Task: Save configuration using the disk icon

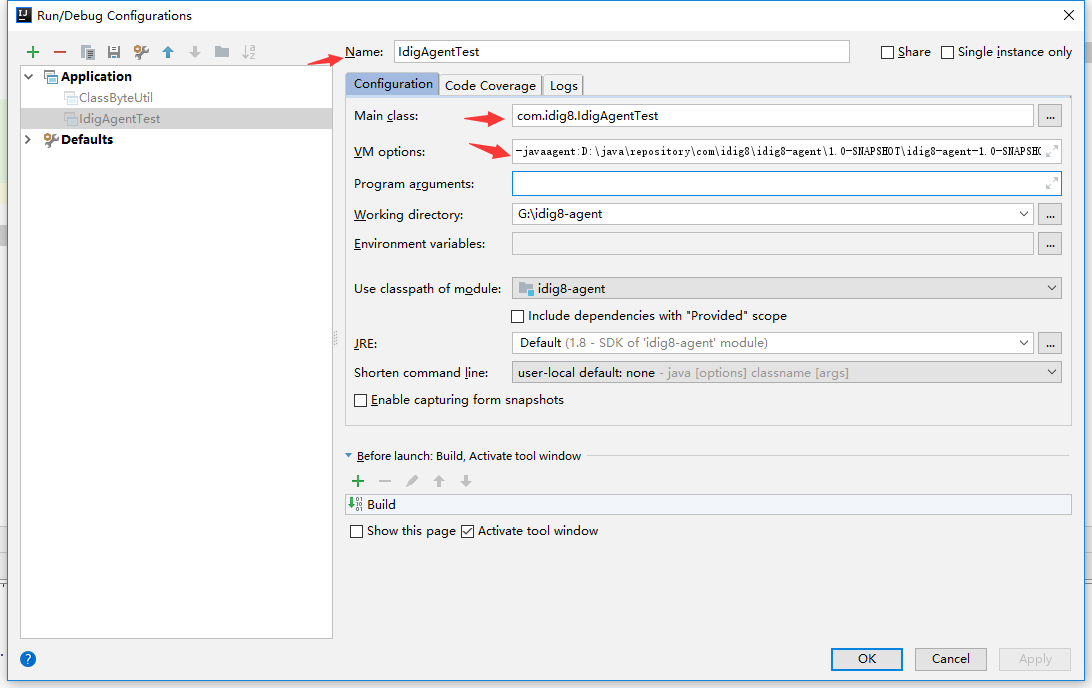Action: (x=114, y=52)
